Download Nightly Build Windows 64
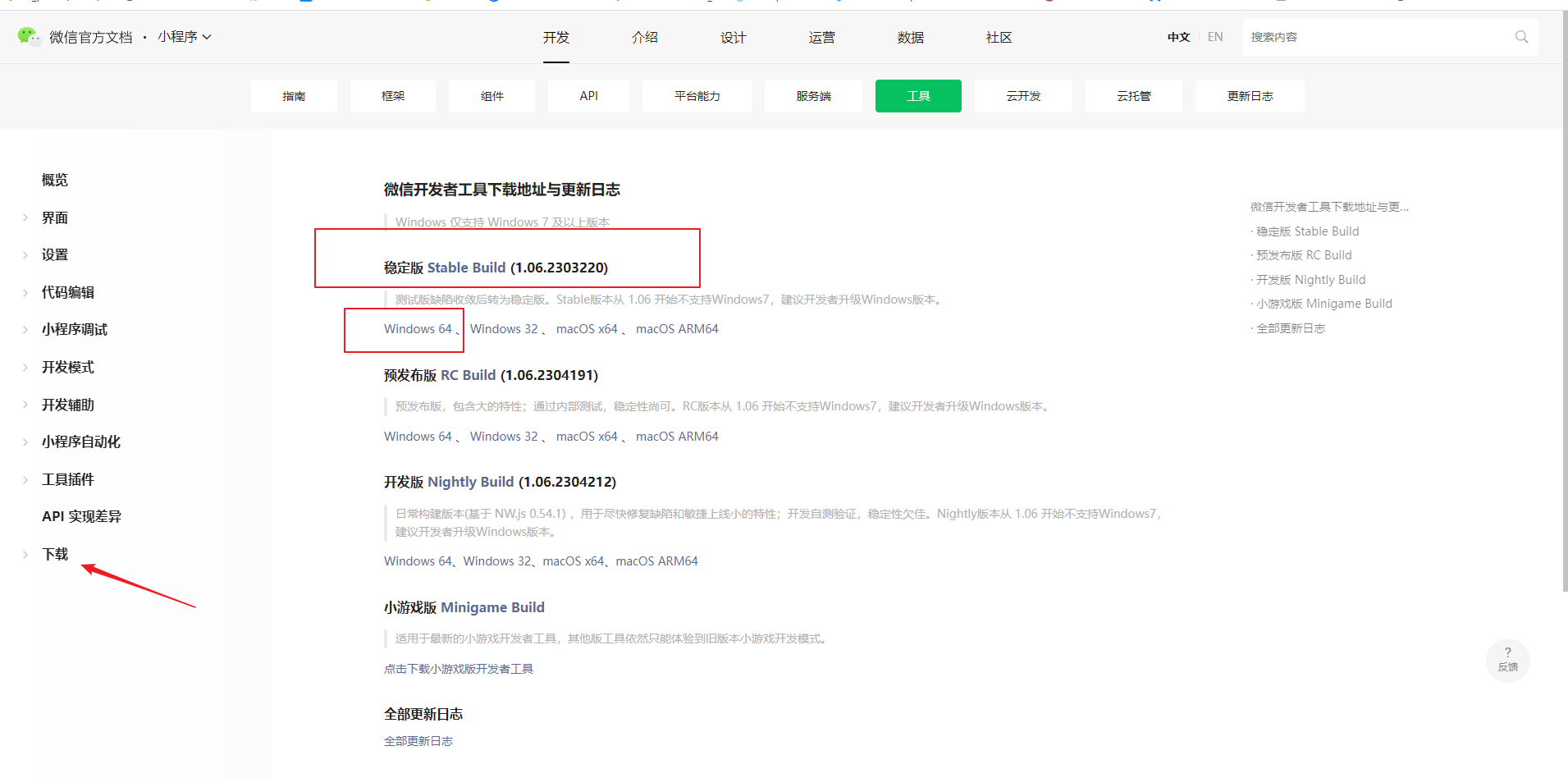Image resolution: width=1568 pixels, height=778 pixels. click(418, 561)
